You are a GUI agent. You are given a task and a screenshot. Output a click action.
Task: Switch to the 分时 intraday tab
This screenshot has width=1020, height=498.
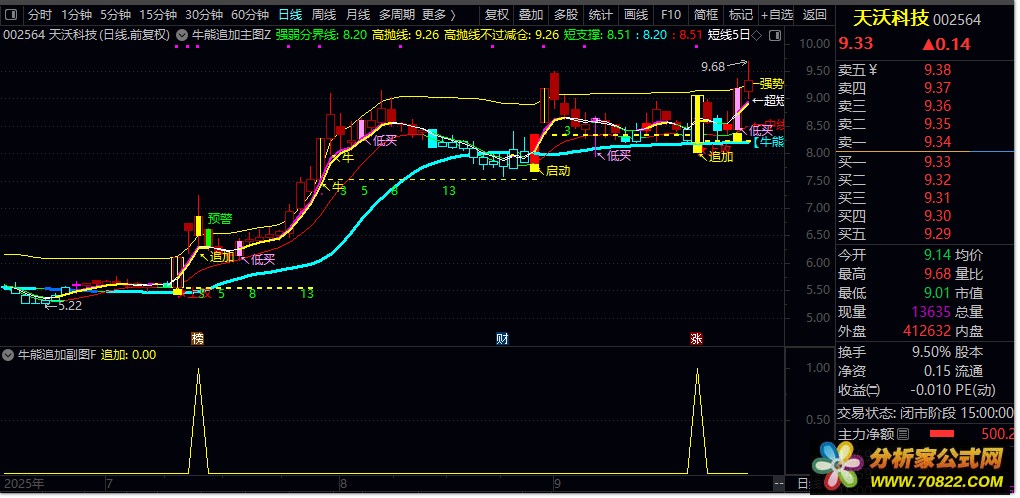[40, 15]
